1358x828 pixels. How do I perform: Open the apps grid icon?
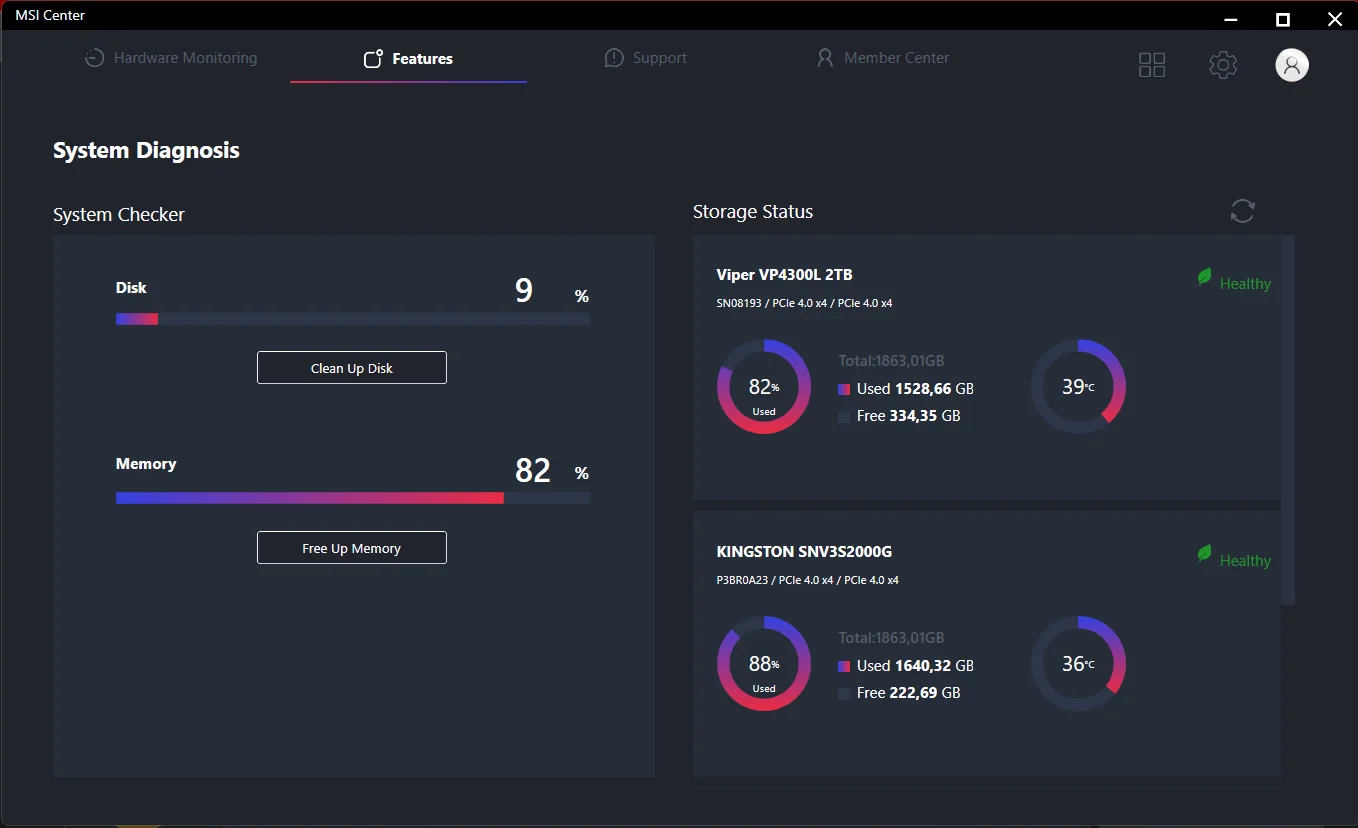(1152, 65)
